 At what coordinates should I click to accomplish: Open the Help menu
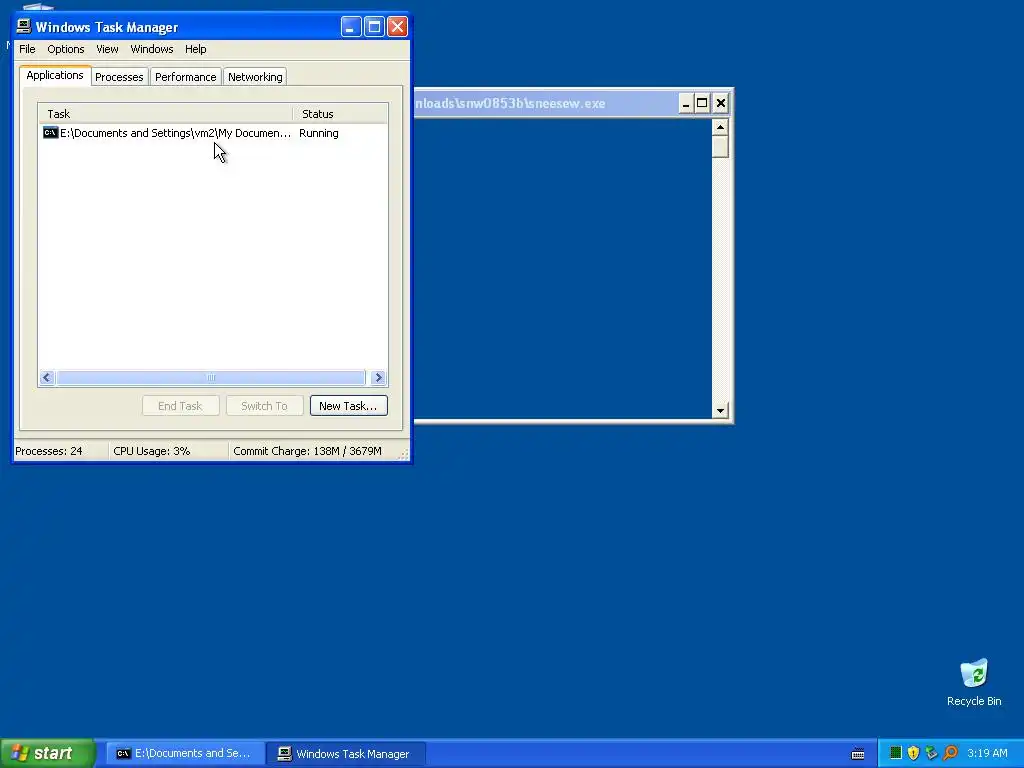pos(195,49)
